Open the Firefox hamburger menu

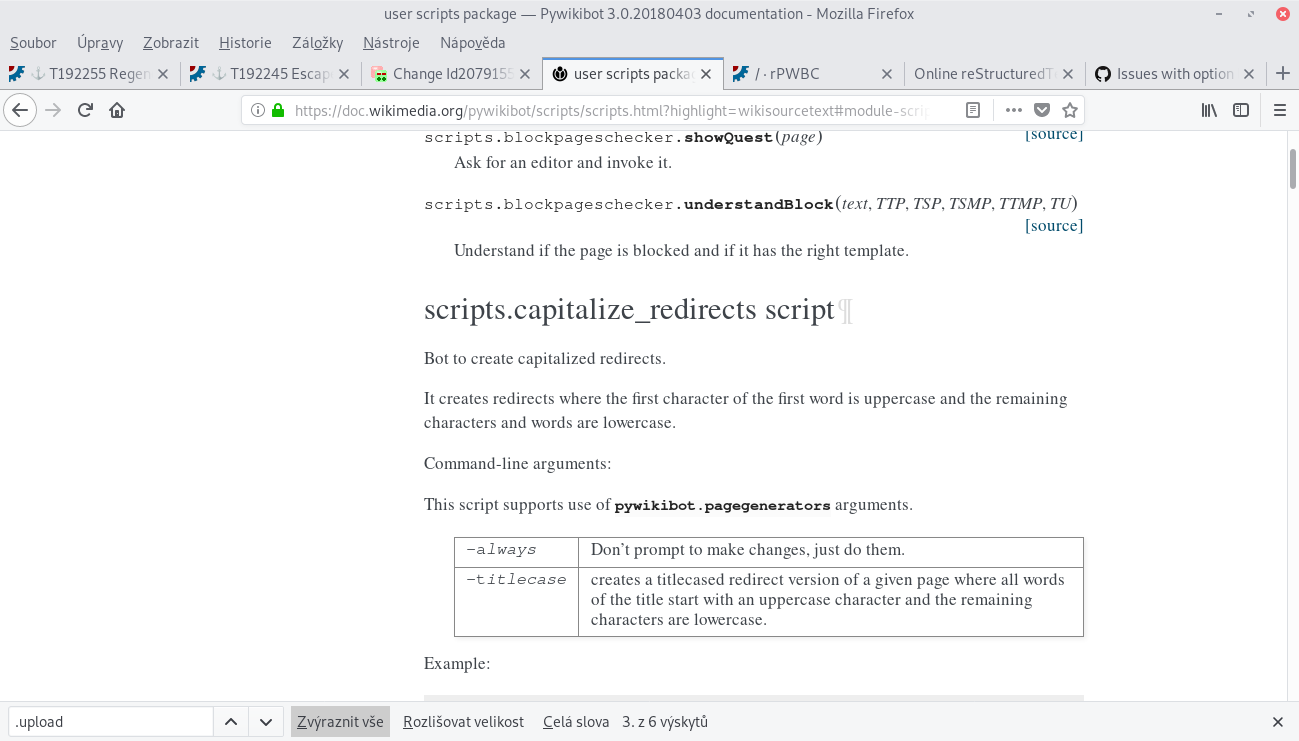[x=1279, y=110]
